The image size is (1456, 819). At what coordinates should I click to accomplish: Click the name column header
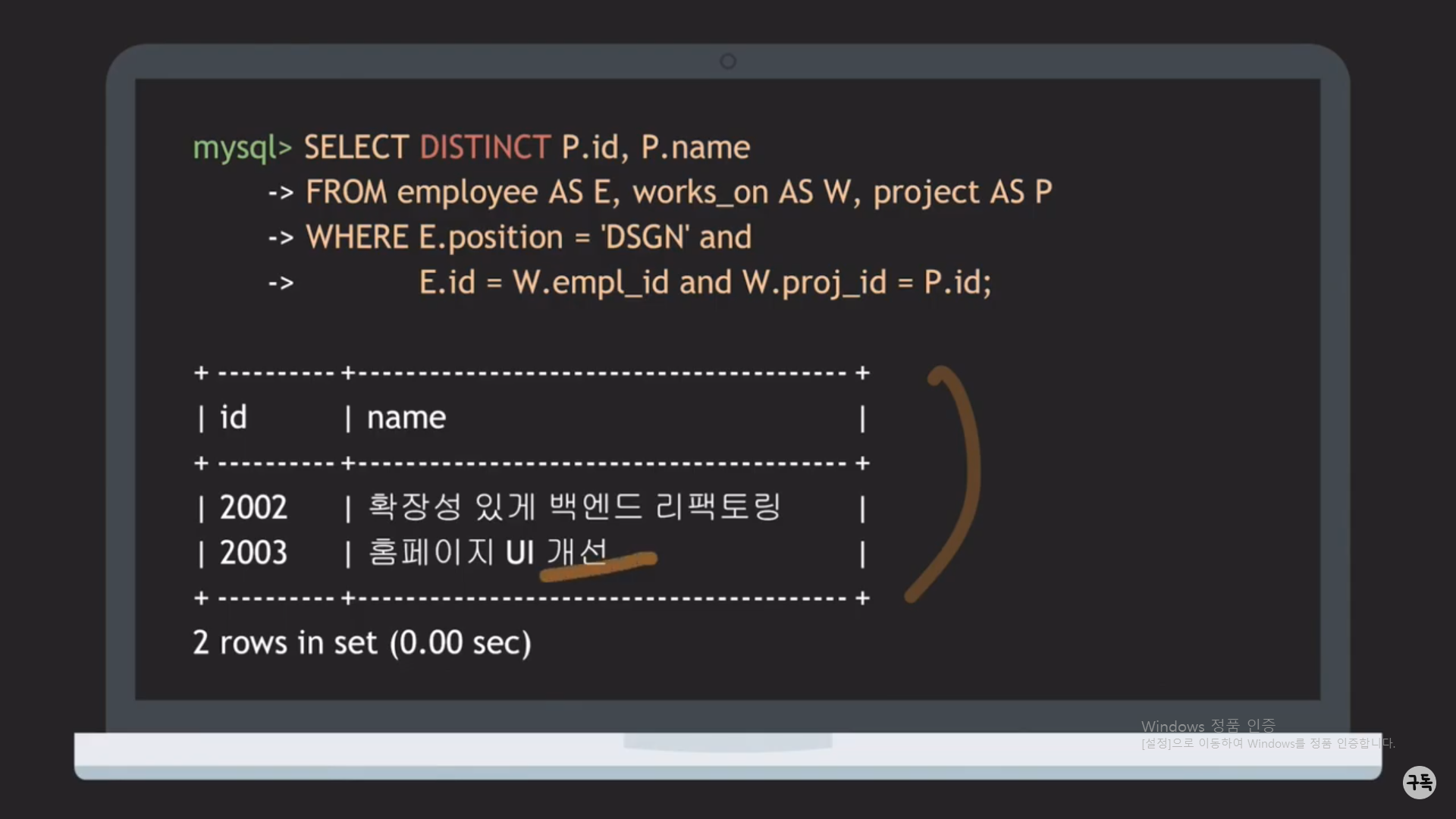(406, 417)
